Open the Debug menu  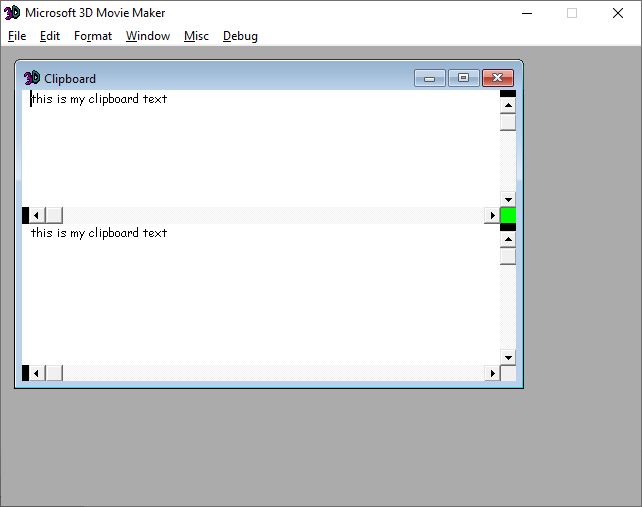240,36
